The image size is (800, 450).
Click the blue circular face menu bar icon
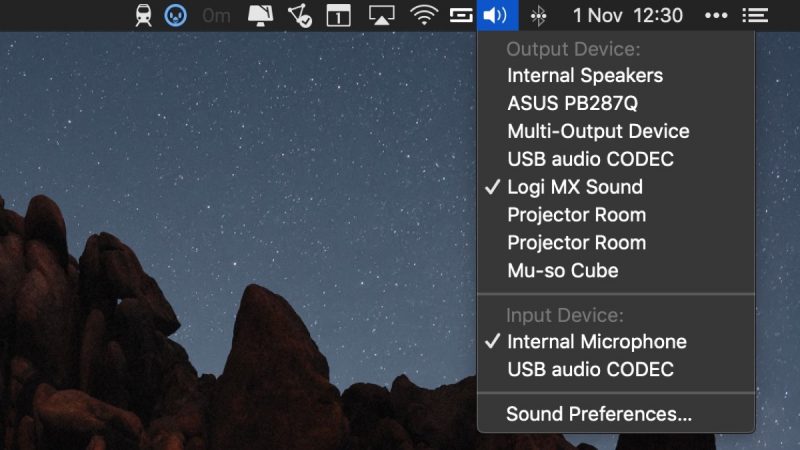175,15
